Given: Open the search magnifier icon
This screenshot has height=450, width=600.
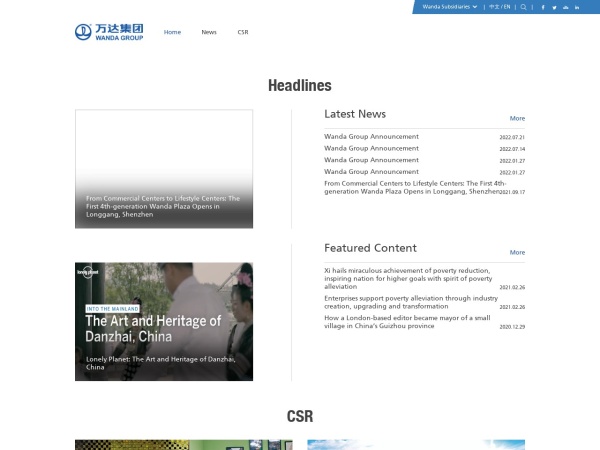Looking at the screenshot, I should tap(523, 7).
